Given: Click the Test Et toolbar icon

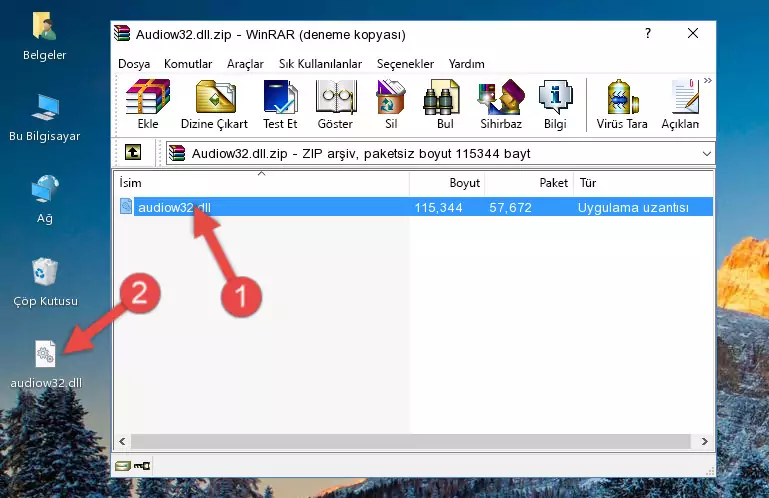Looking at the screenshot, I should click(x=280, y=104).
